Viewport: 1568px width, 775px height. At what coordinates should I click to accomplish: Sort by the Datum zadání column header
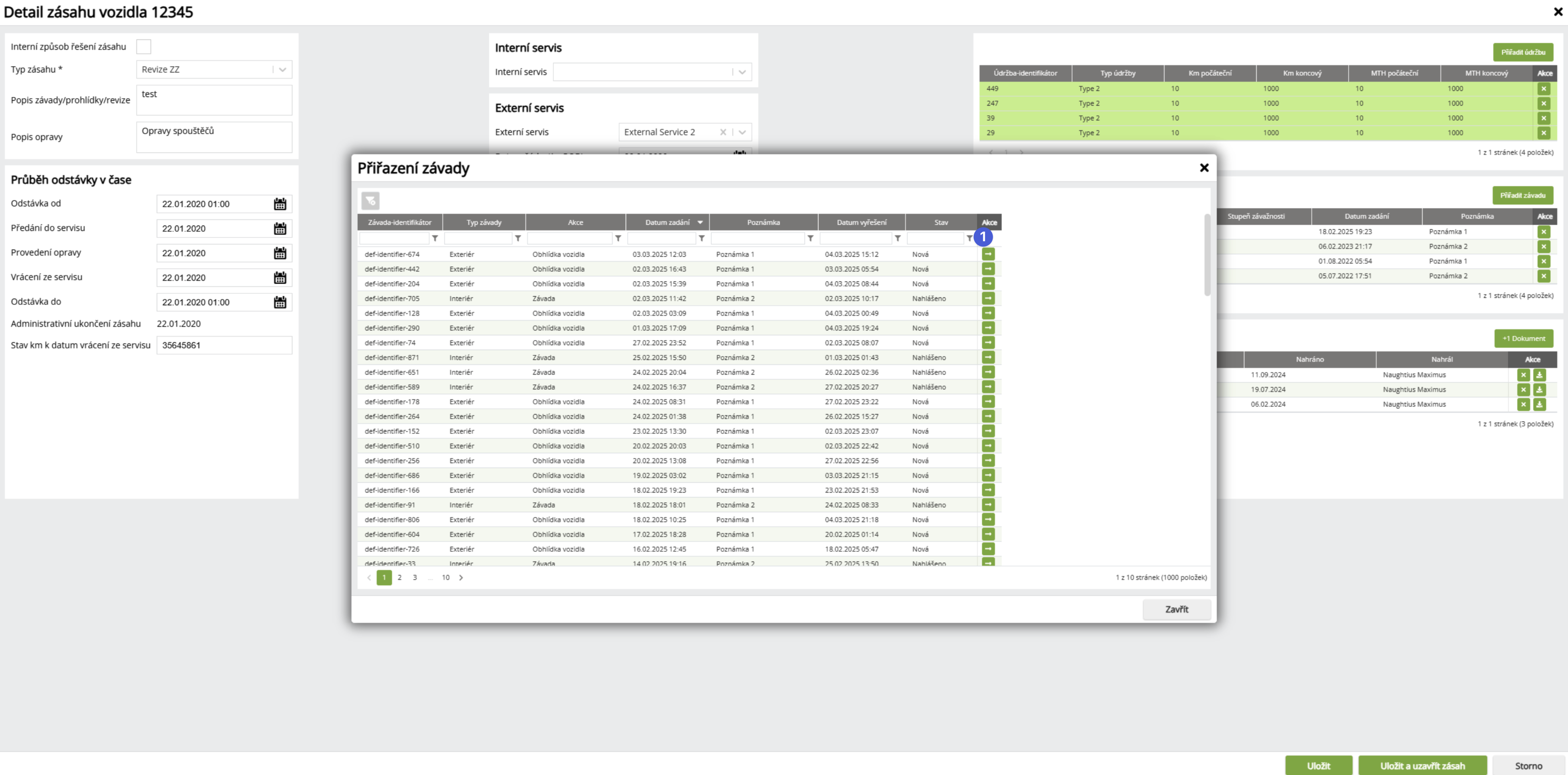pos(667,223)
